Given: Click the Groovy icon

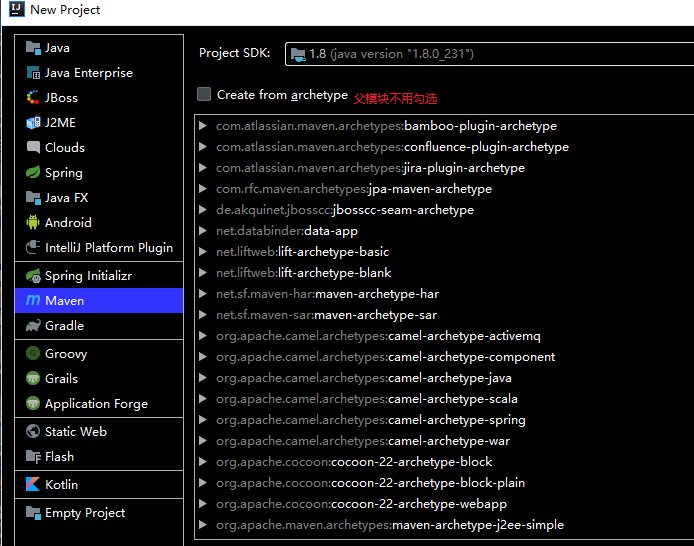Looking at the screenshot, I should pyautogui.click(x=33, y=354).
